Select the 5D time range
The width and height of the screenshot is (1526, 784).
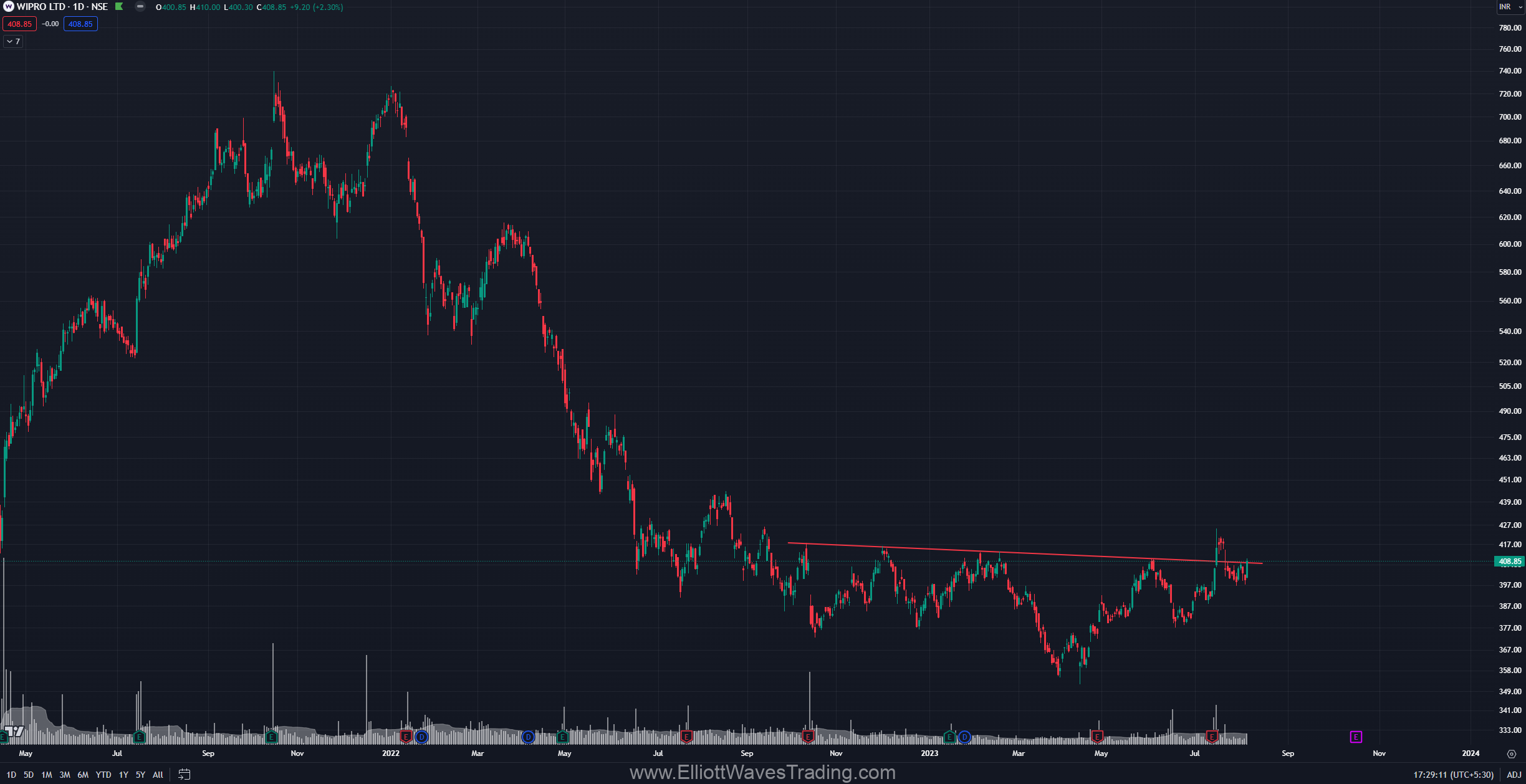[29, 775]
